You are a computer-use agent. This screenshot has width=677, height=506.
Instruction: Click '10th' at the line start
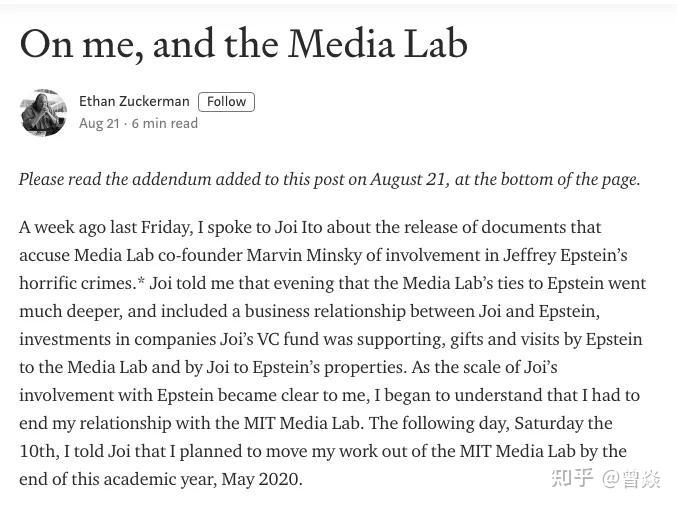coord(38,451)
